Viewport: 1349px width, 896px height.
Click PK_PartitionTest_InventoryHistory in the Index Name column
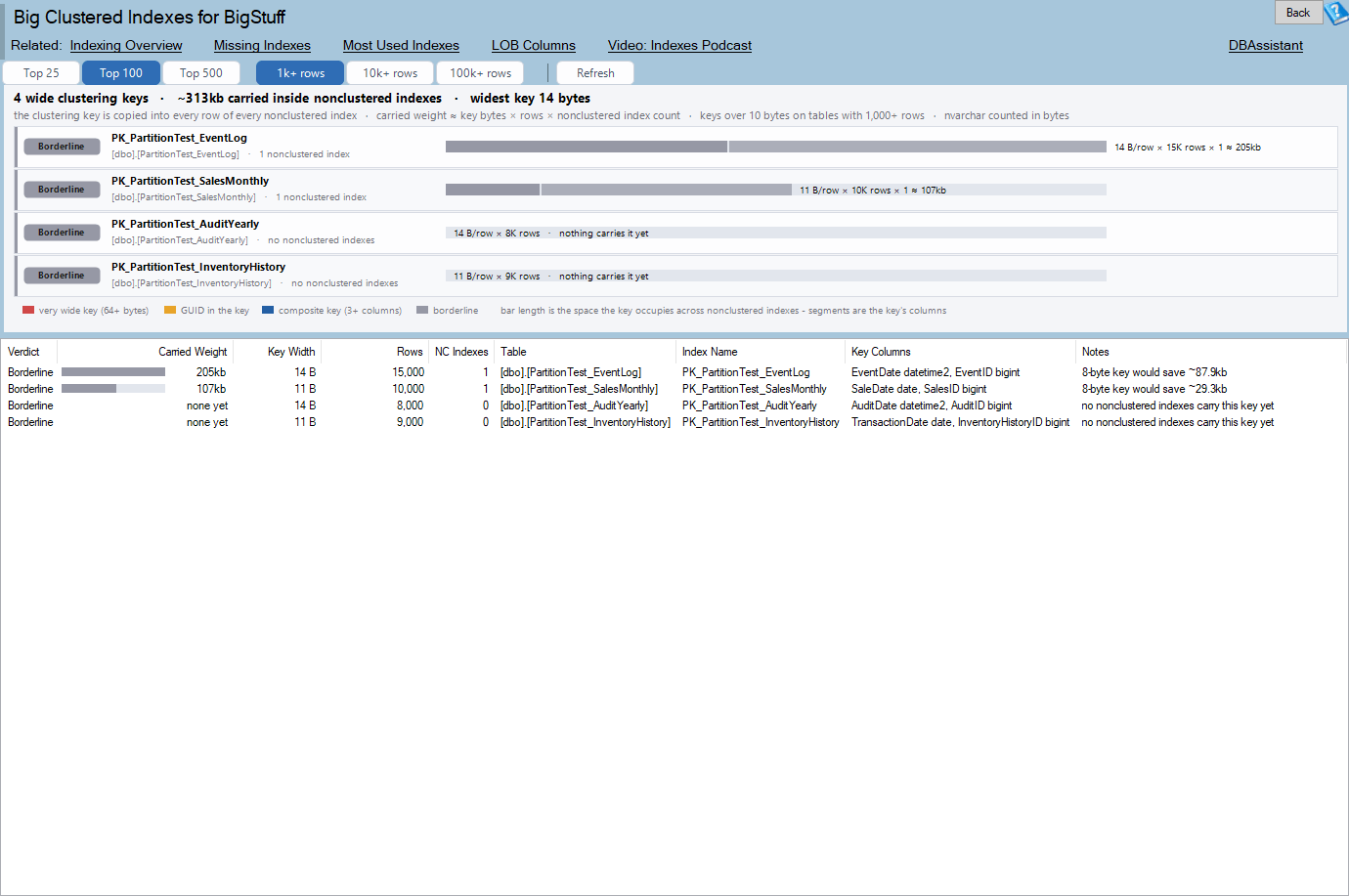pyautogui.click(x=761, y=422)
